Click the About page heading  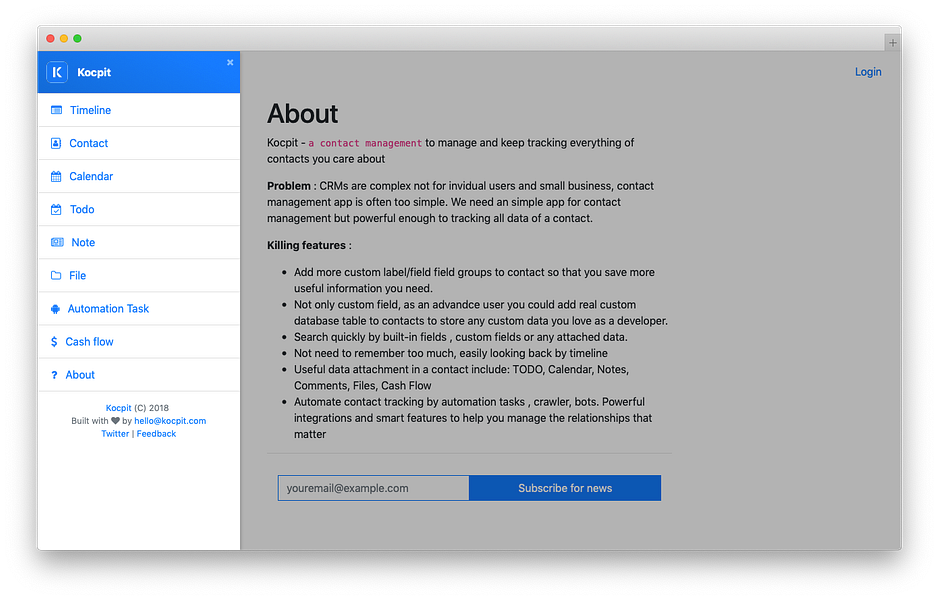[302, 114]
